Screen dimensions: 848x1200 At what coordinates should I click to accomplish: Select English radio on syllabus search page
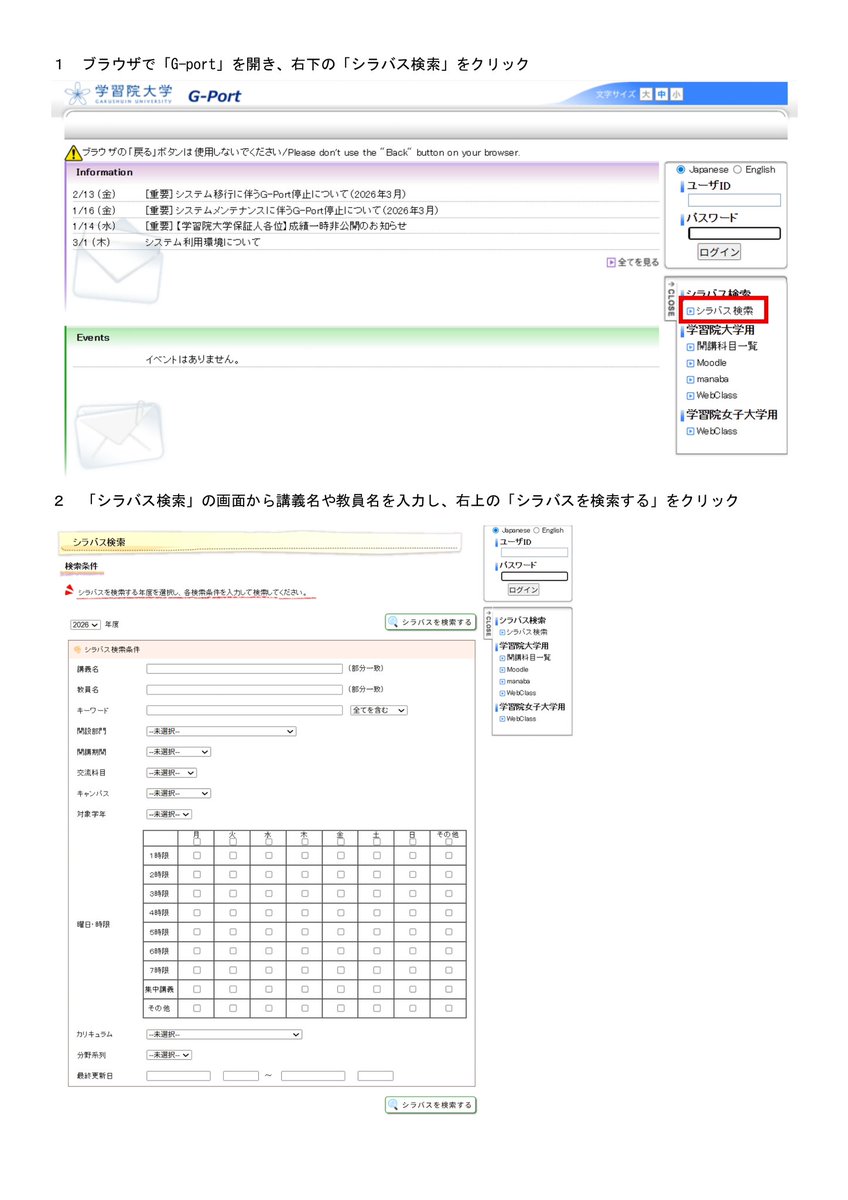(x=536, y=530)
